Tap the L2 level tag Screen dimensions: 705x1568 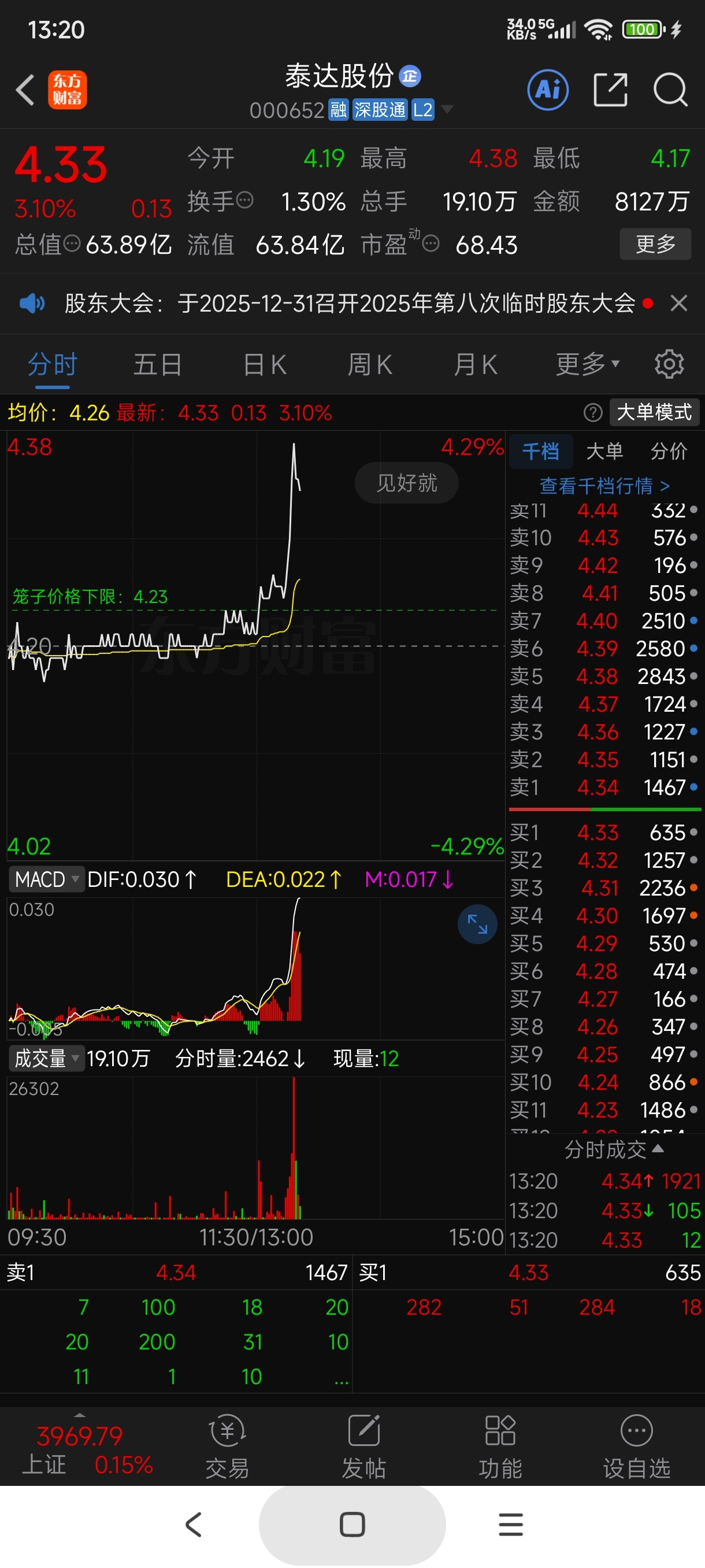(423, 110)
